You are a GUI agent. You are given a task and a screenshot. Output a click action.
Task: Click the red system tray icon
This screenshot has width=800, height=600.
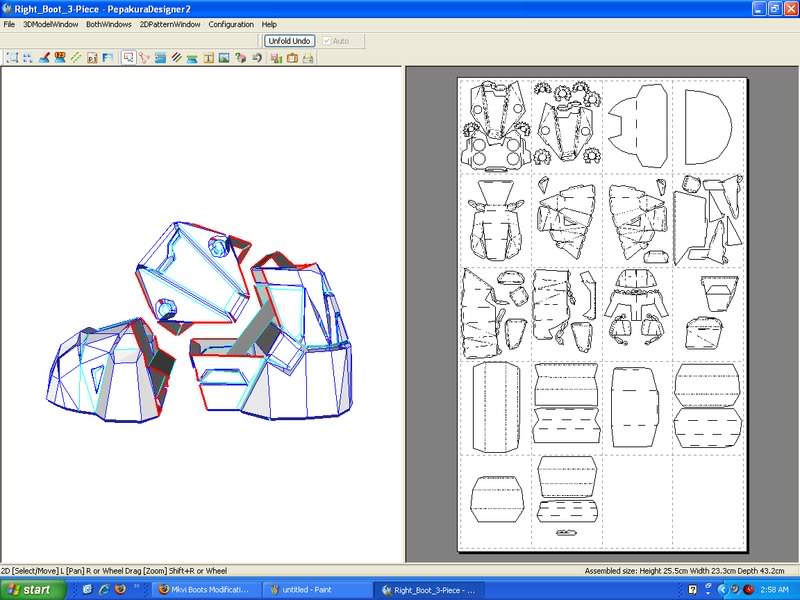[749, 590]
